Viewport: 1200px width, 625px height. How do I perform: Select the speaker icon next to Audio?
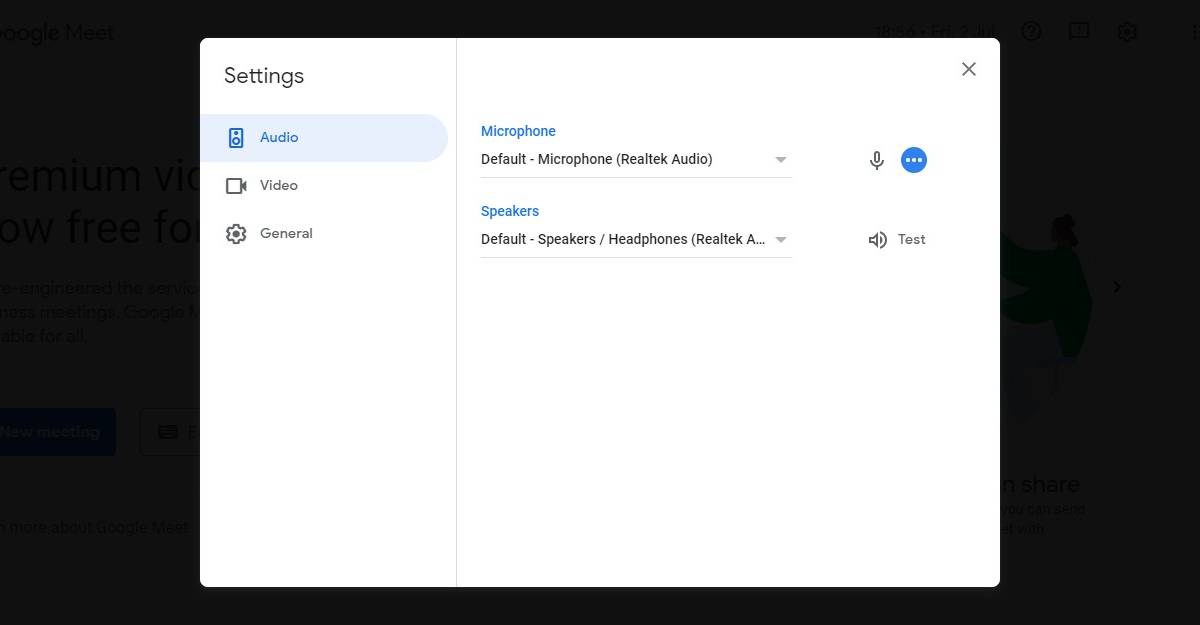pos(236,137)
